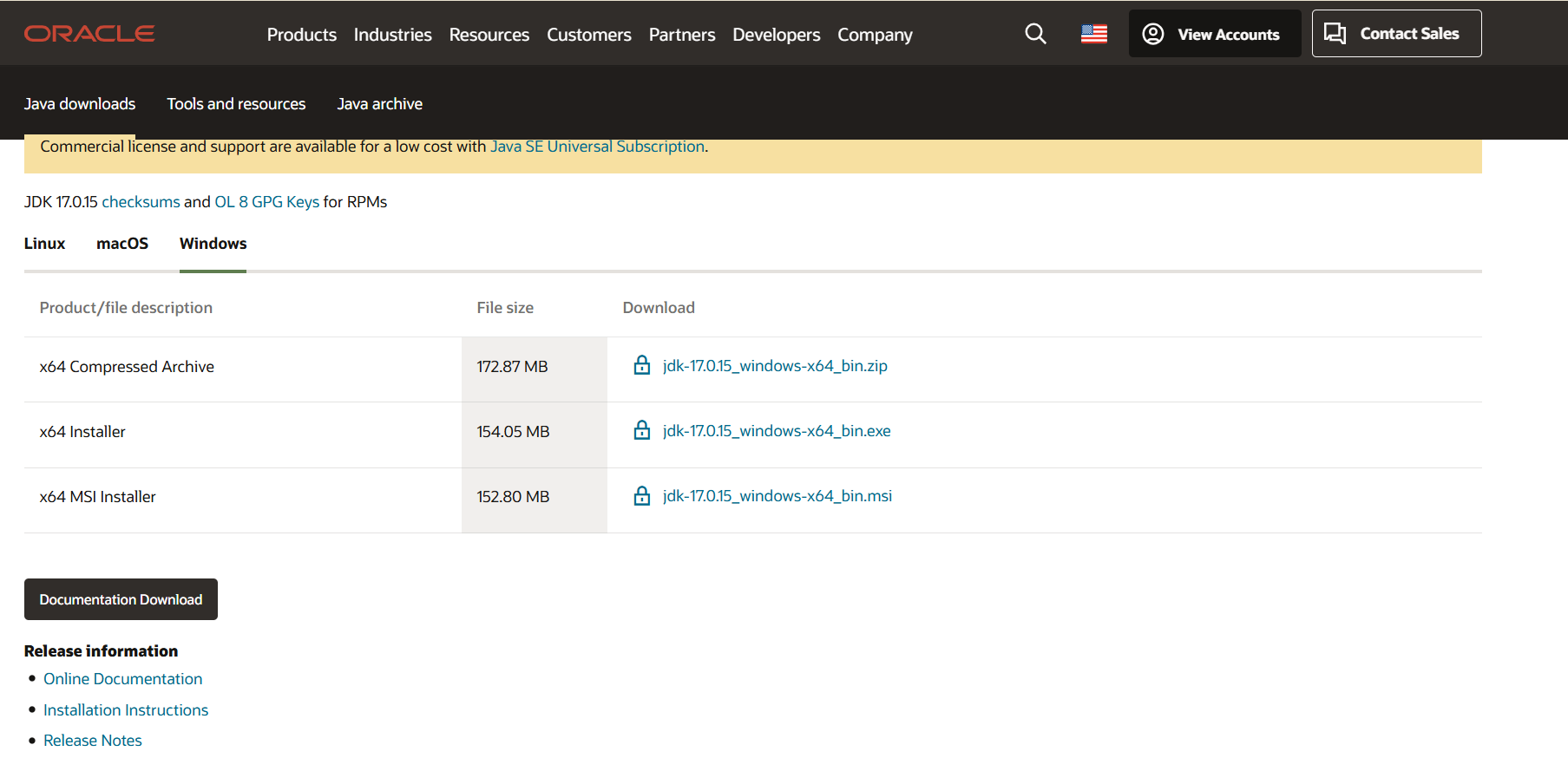Open the Partners menu
The width and height of the screenshot is (1568, 758).
682,35
